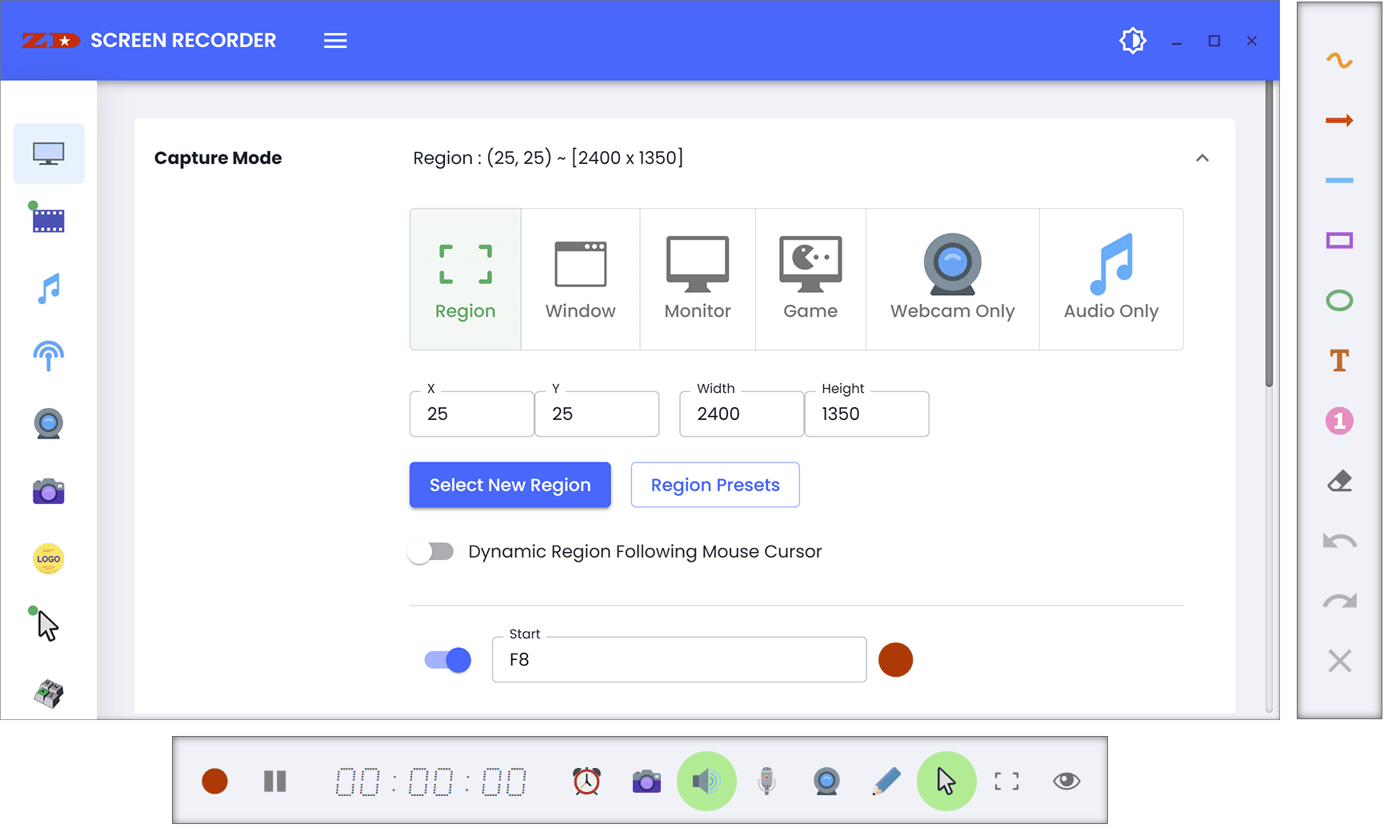Select the eraser tool
Viewport: 1400px width, 840px height.
pyautogui.click(x=1339, y=481)
